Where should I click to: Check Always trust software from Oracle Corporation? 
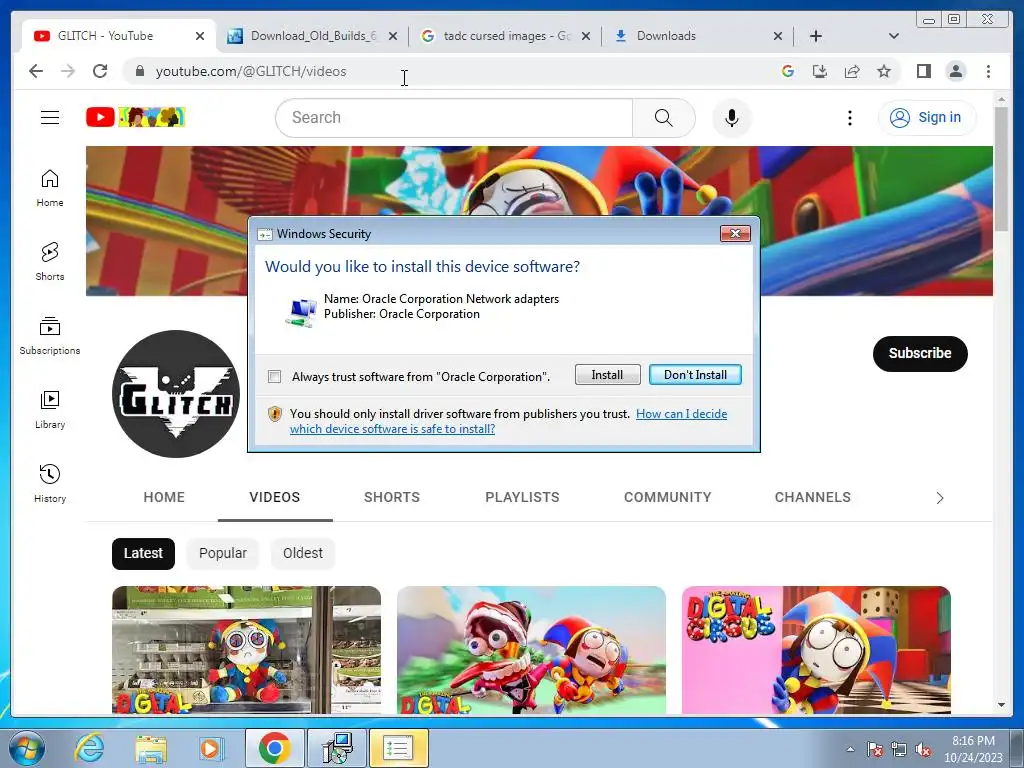pos(274,377)
